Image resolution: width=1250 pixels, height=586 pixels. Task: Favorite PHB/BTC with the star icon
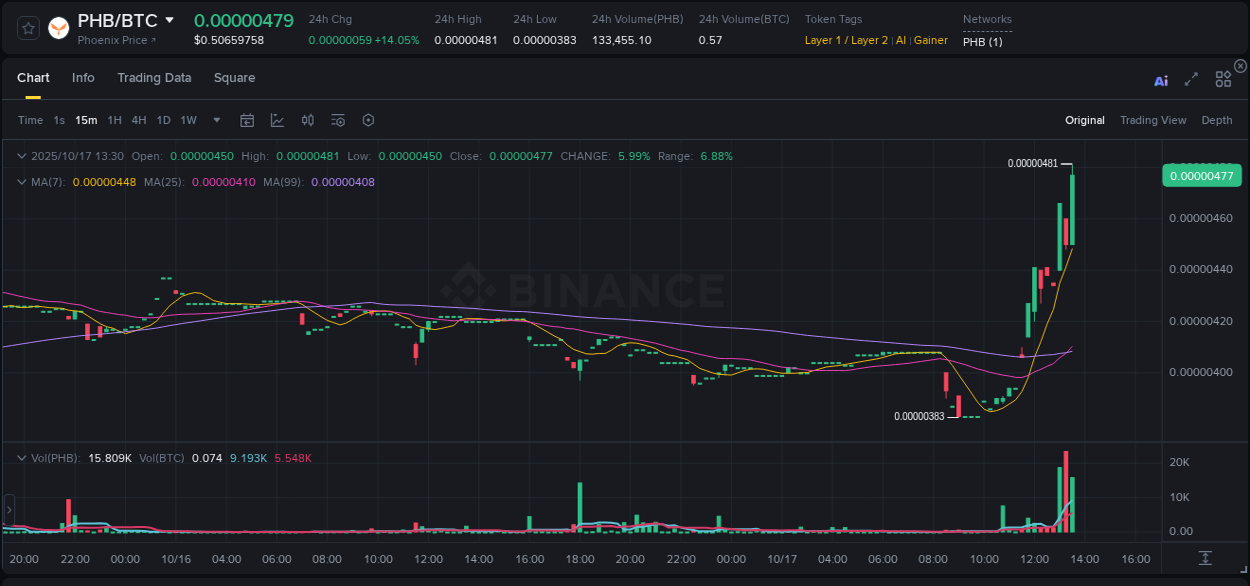pyautogui.click(x=27, y=29)
